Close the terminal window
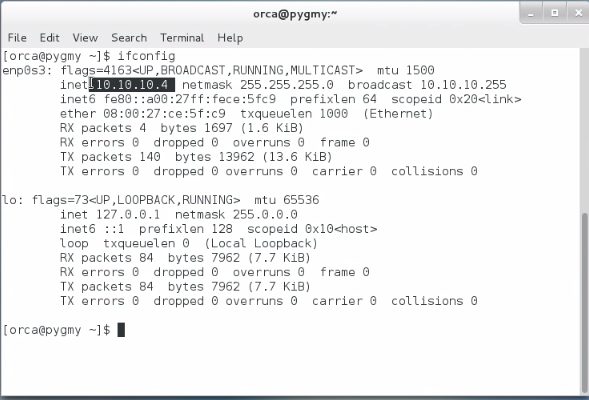589x400 pixels. [578, 14]
